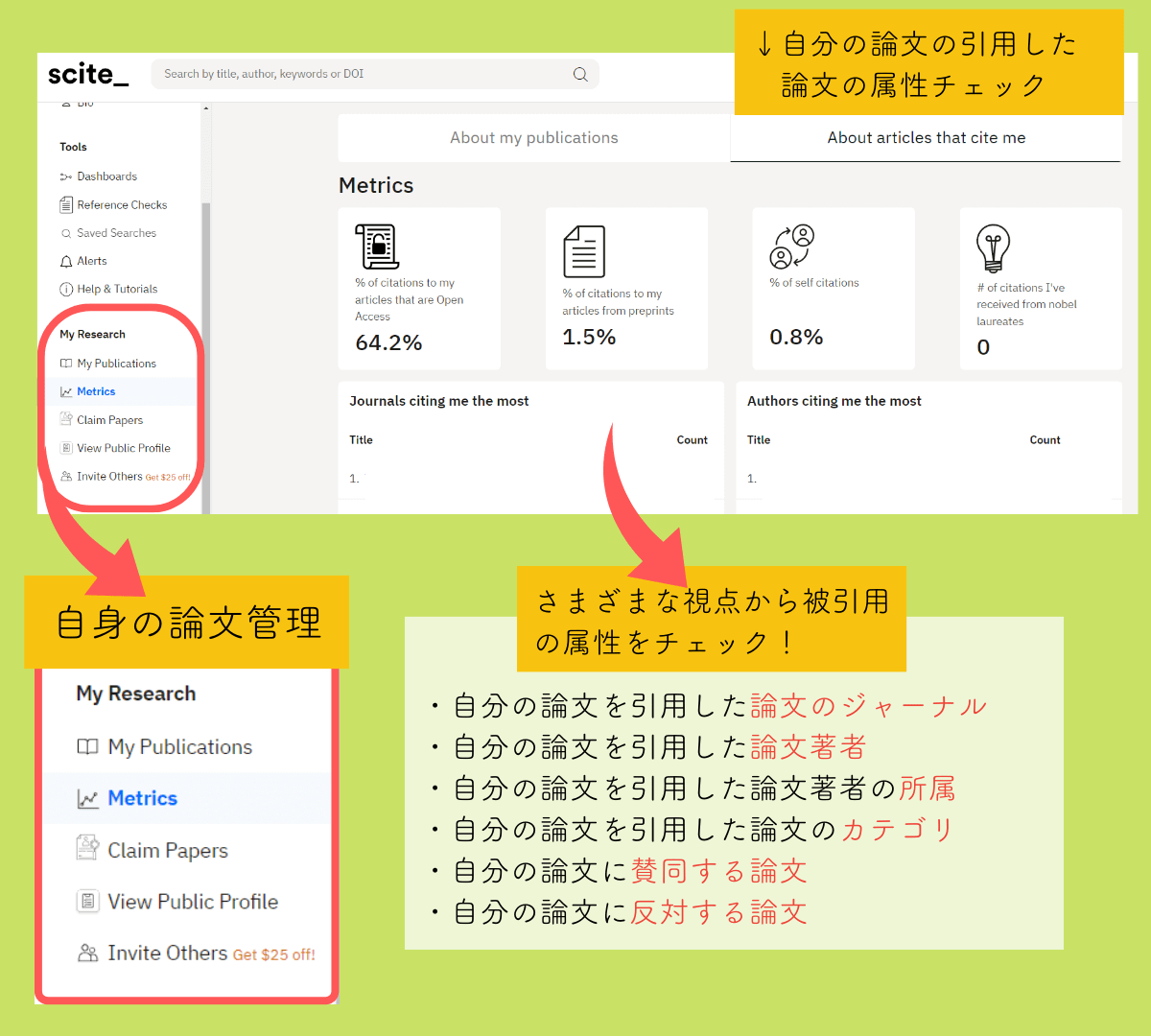Click the Authors citing me the most heading
This screenshot has height=1036, width=1151.
tap(834, 401)
